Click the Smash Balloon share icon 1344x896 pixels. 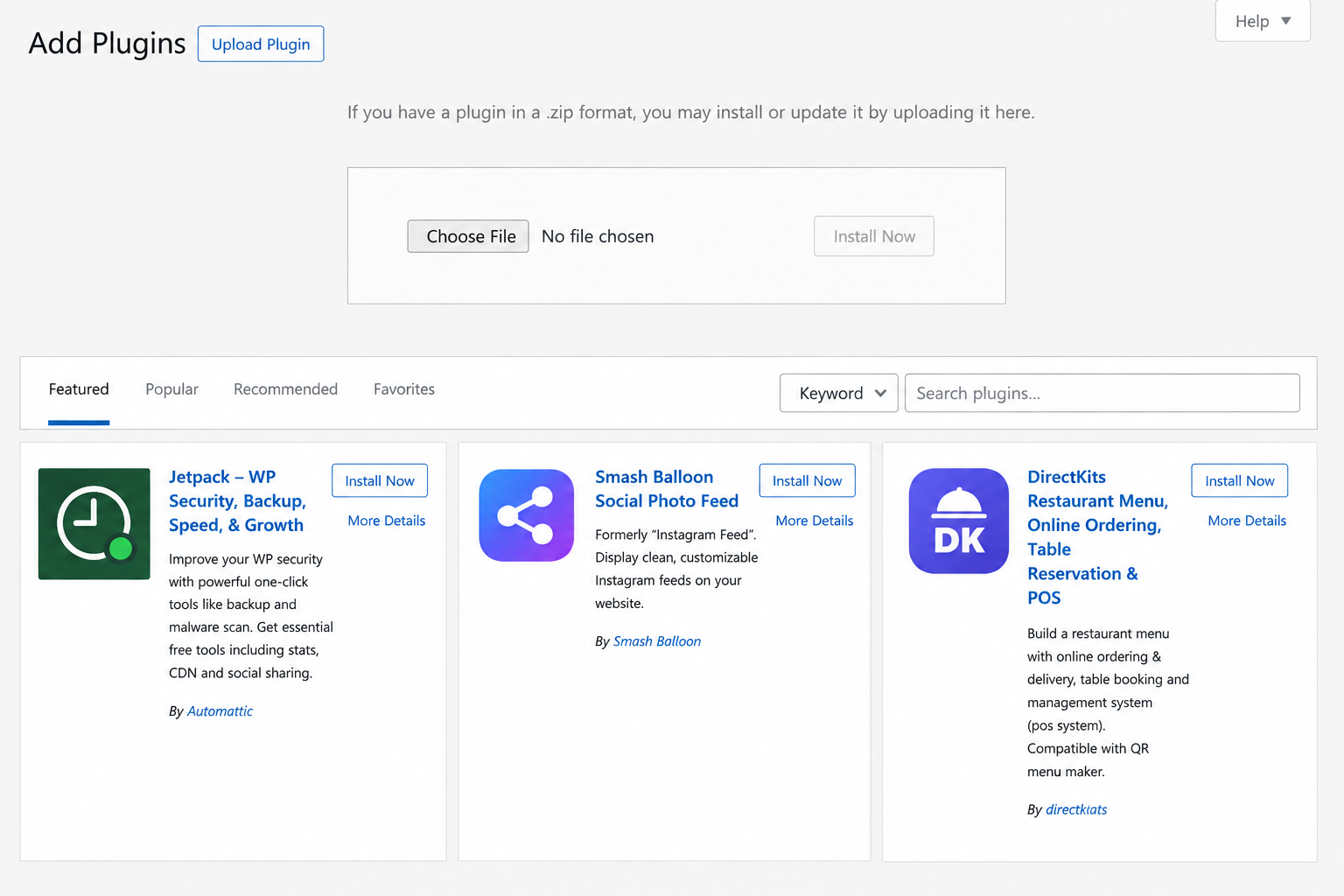(x=527, y=515)
